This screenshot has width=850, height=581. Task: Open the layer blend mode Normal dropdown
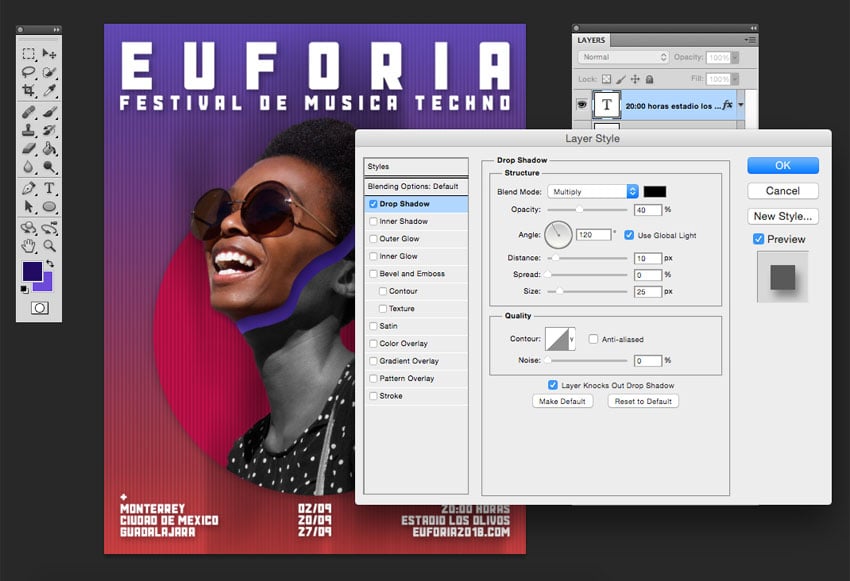623,57
